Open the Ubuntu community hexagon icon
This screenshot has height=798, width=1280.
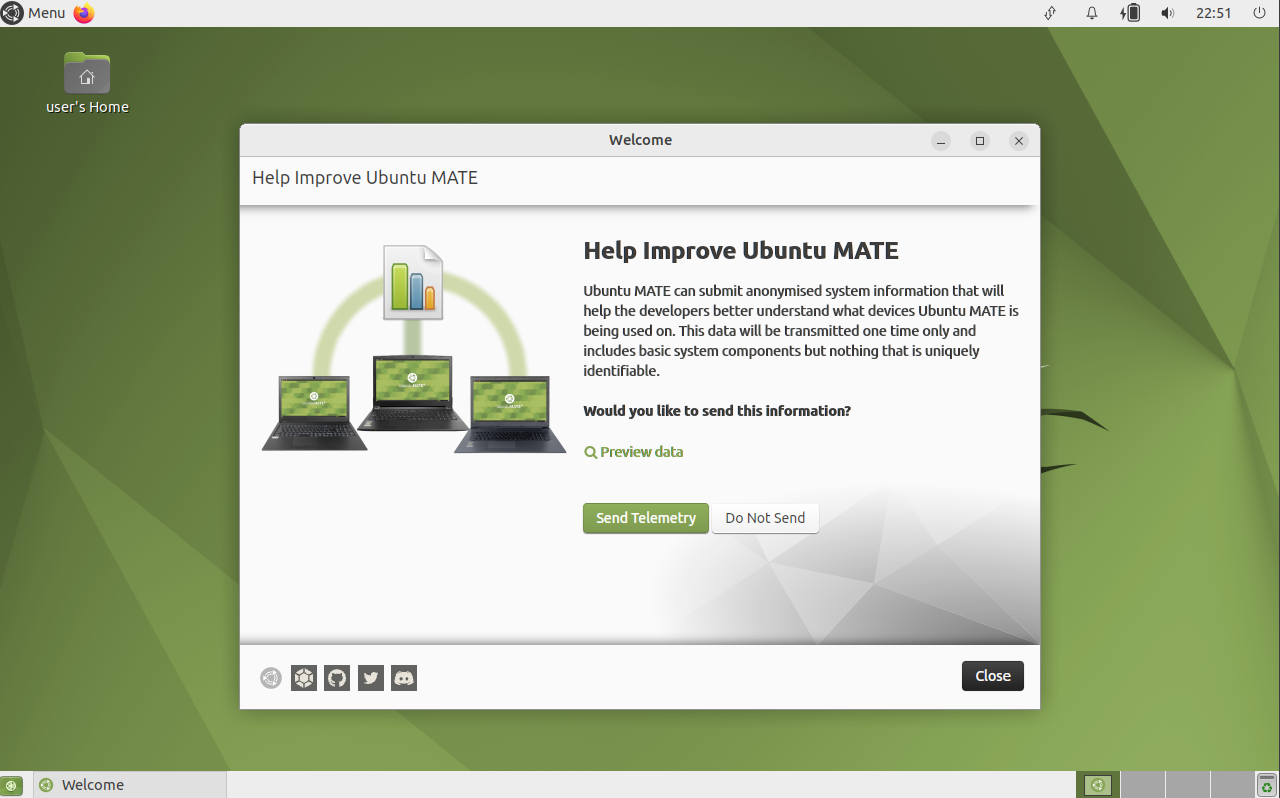(x=304, y=678)
